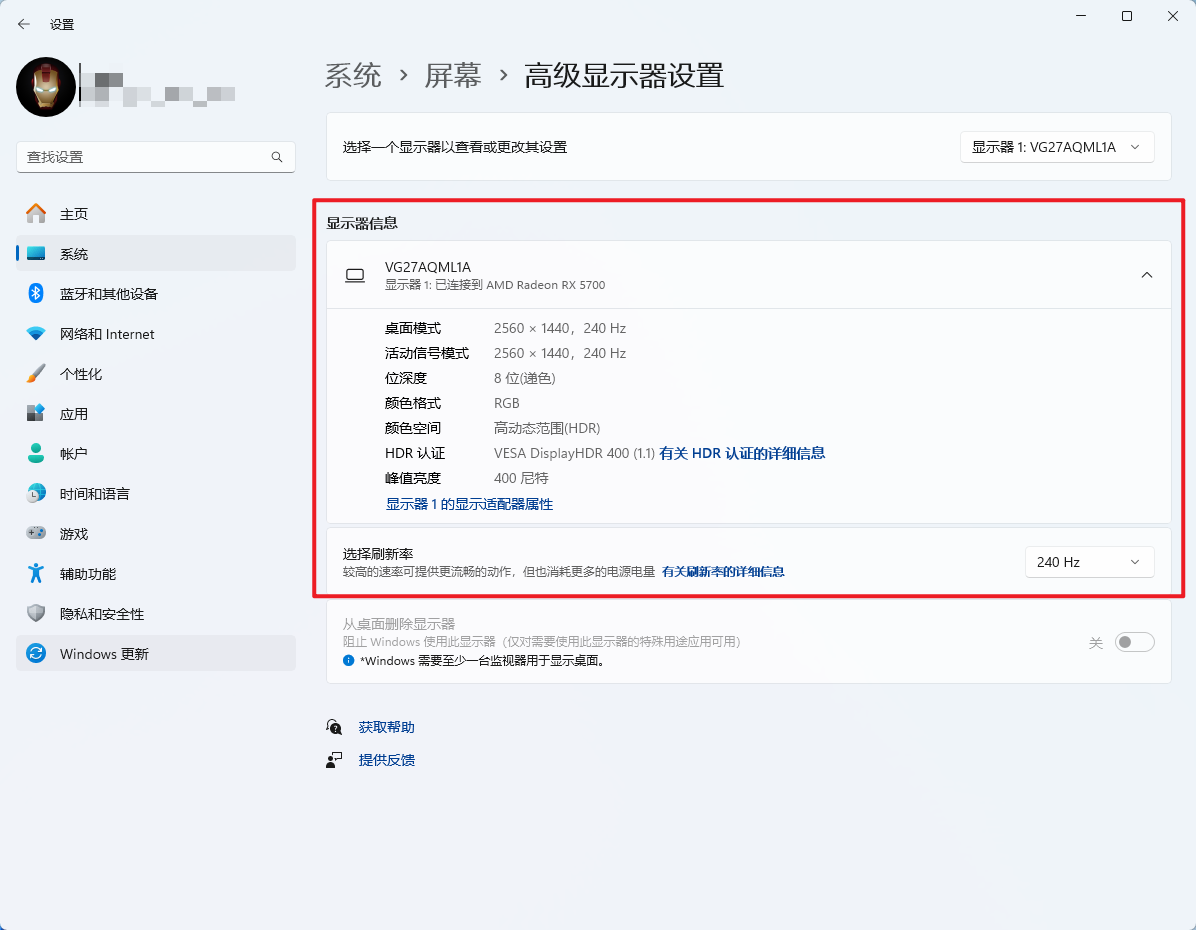The height and width of the screenshot is (930, 1196).
Task: Click the person icon for 帐户
Action: tap(36, 453)
